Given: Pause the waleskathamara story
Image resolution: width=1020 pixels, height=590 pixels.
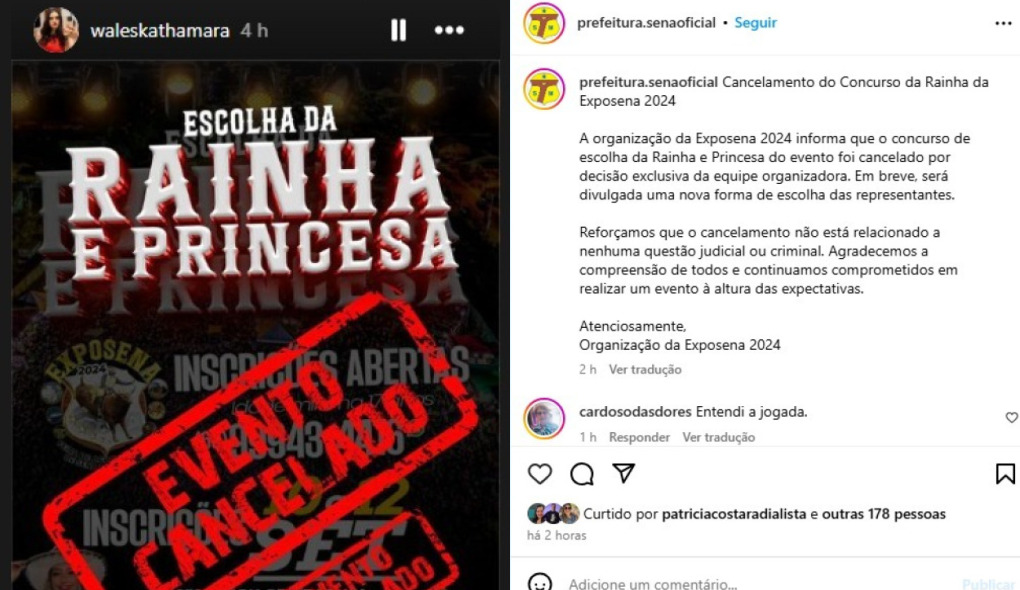Looking at the screenshot, I should [x=398, y=30].
